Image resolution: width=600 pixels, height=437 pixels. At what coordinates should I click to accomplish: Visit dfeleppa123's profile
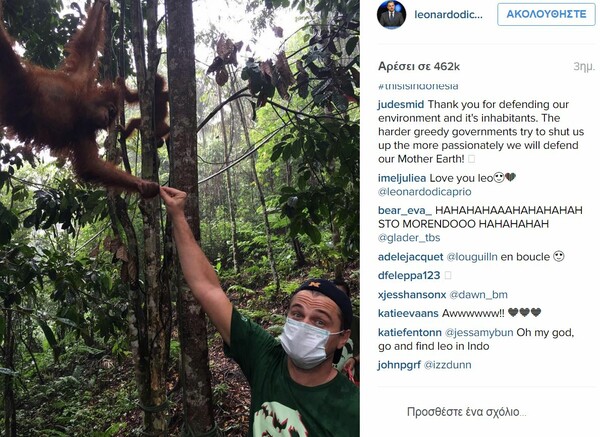tap(409, 275)
